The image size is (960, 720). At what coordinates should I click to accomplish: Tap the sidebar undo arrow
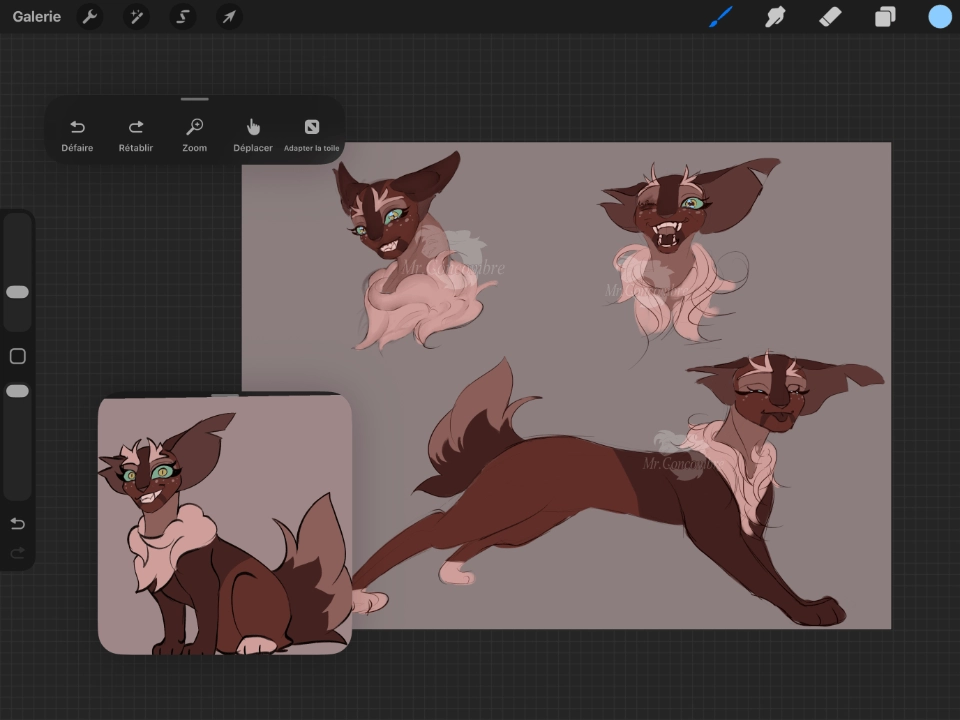coord(17,524)
